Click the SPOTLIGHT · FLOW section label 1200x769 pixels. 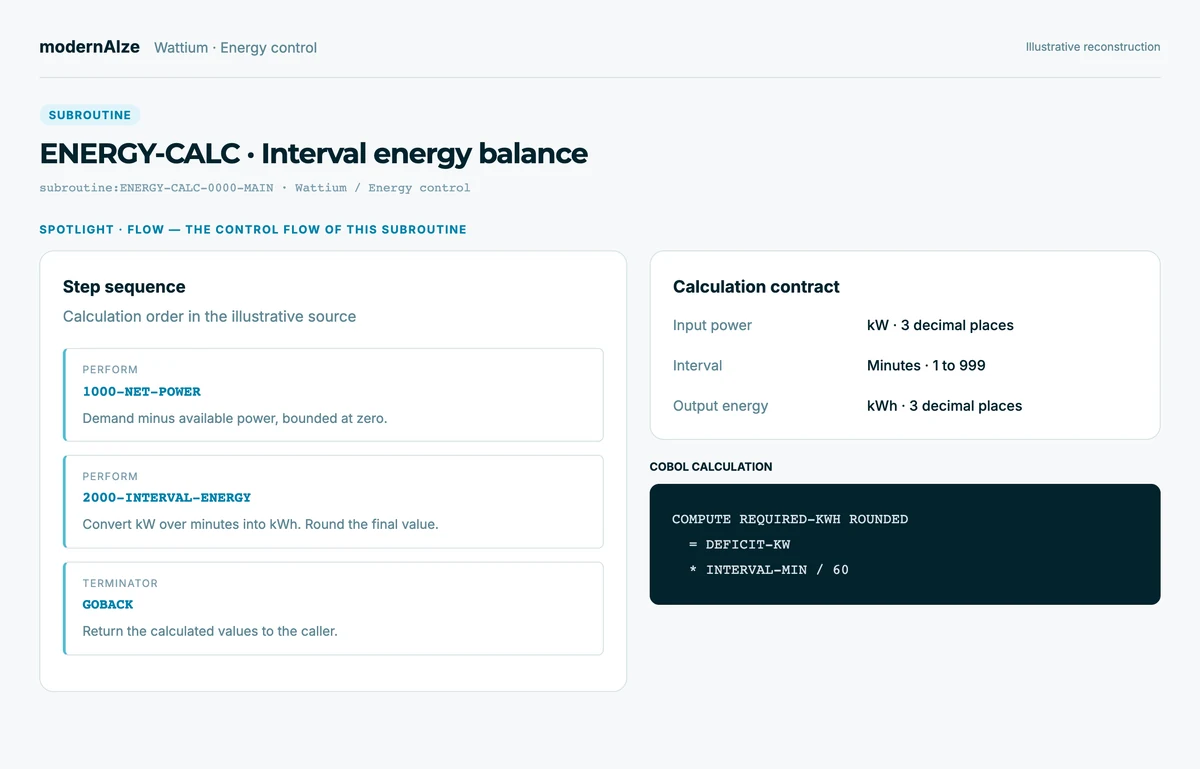(253, 229)
